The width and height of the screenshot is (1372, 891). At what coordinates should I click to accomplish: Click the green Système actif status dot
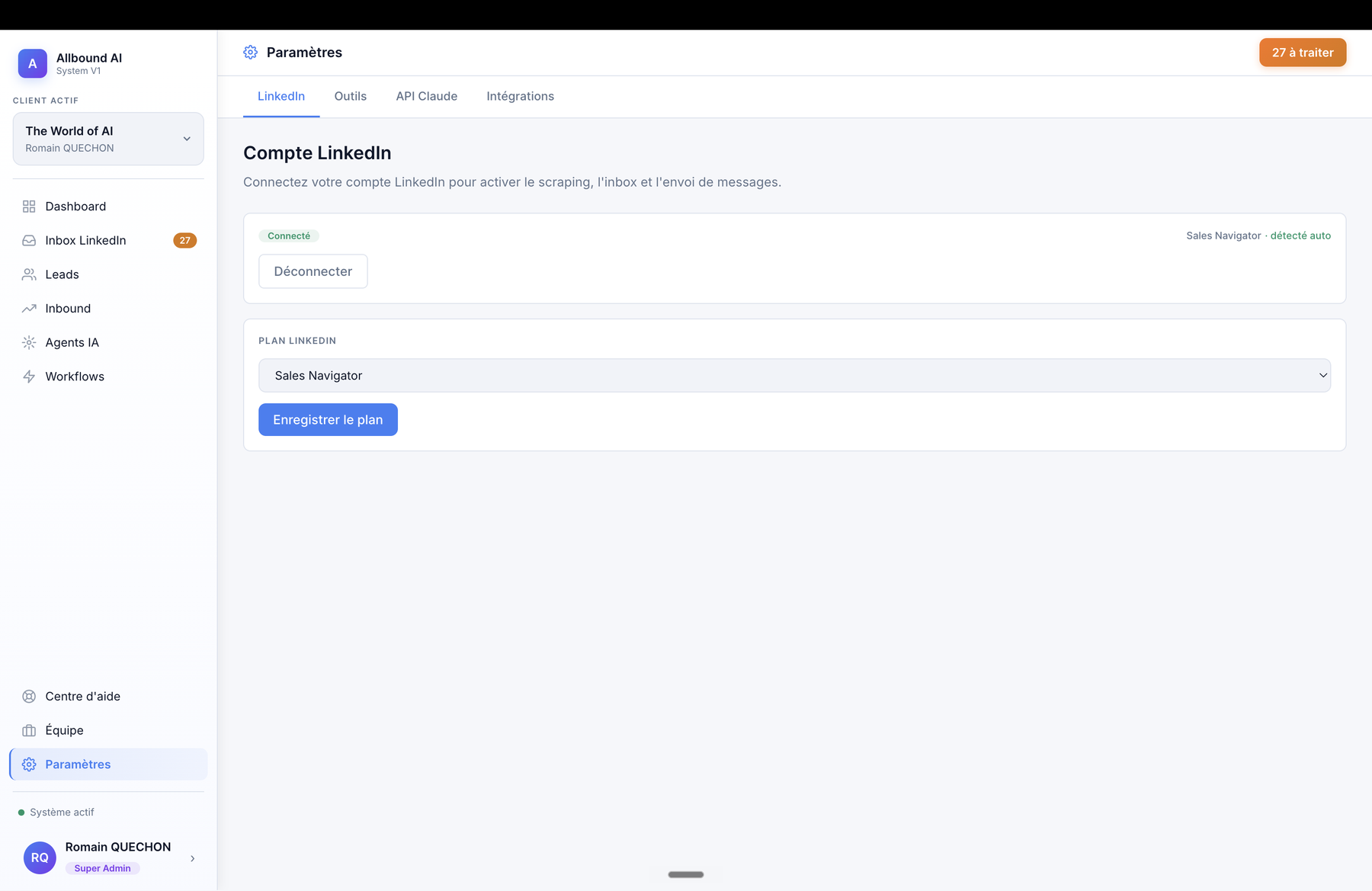pos(21,812)
